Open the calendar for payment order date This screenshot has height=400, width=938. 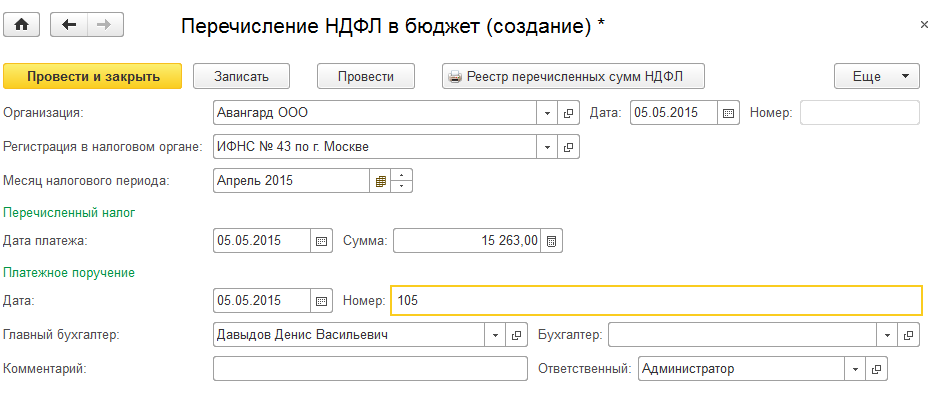pyautogui.click(x=322, y=301)
